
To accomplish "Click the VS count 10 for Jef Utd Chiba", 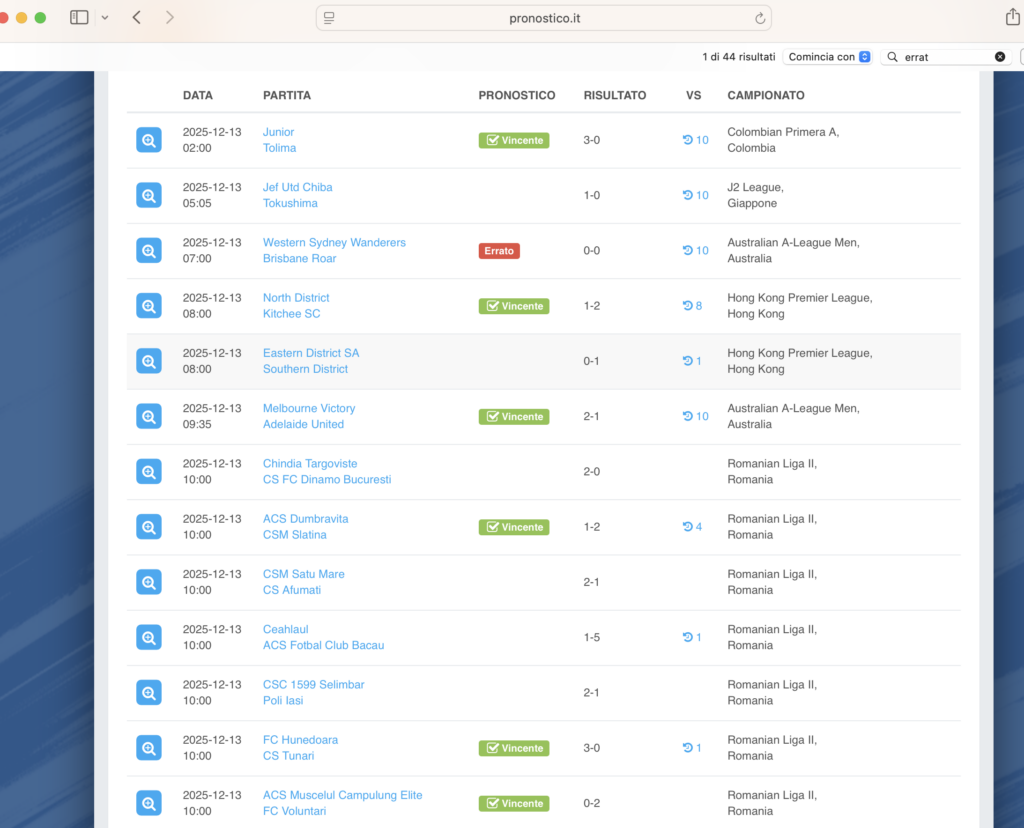I will tap(696, 195).
